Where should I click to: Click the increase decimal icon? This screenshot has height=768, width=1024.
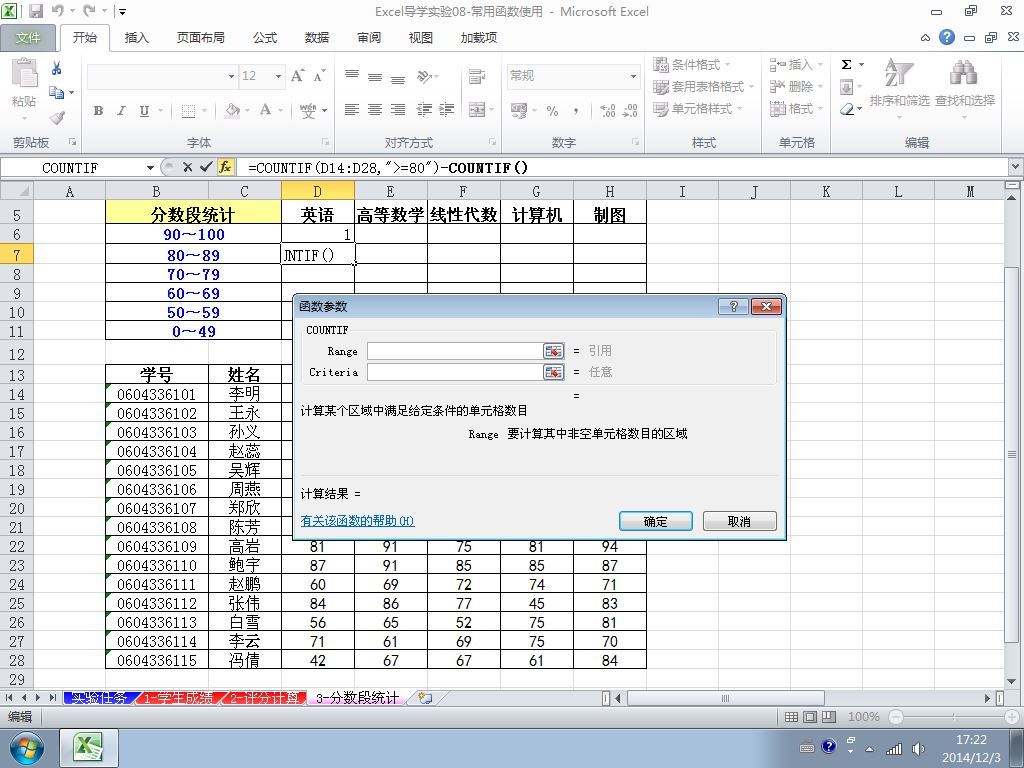[607, 110]
